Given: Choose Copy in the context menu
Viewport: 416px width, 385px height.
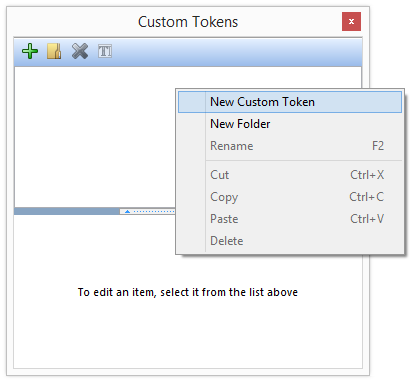Looking at the screenshot, I should 290,197.
